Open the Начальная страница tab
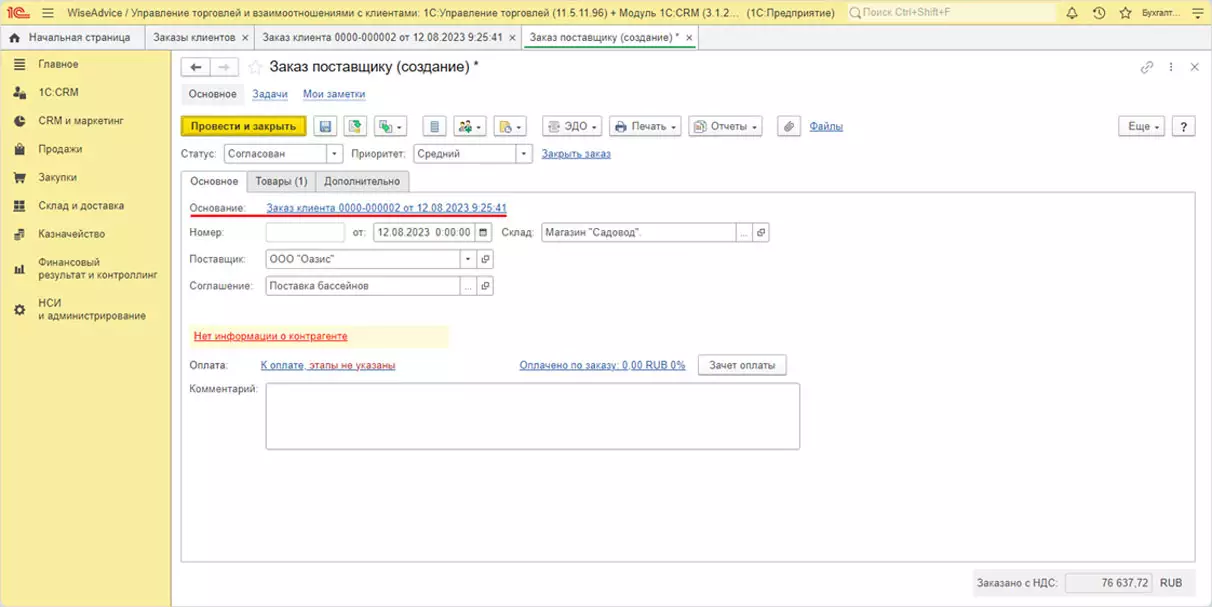This screenshot has width=1212, height=607. 70,37
